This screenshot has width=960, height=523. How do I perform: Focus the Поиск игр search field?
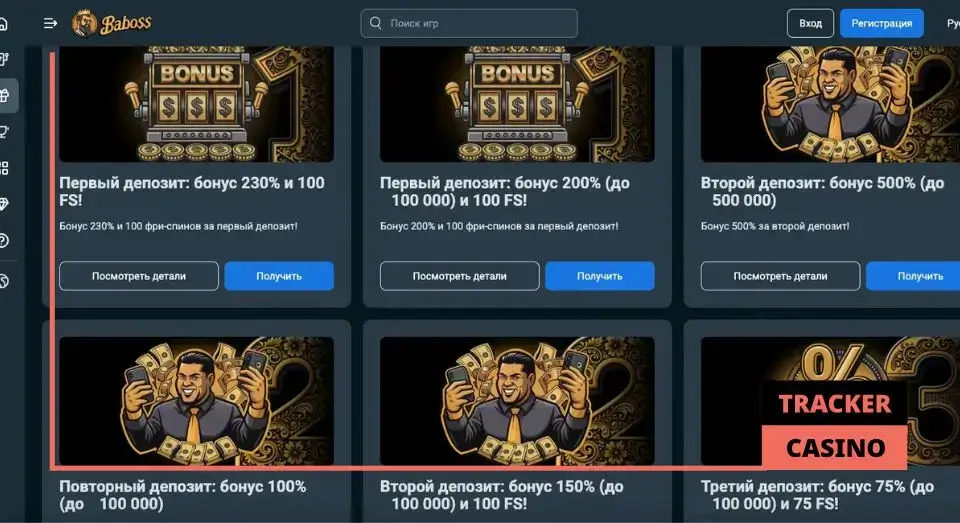click(469, 23)
